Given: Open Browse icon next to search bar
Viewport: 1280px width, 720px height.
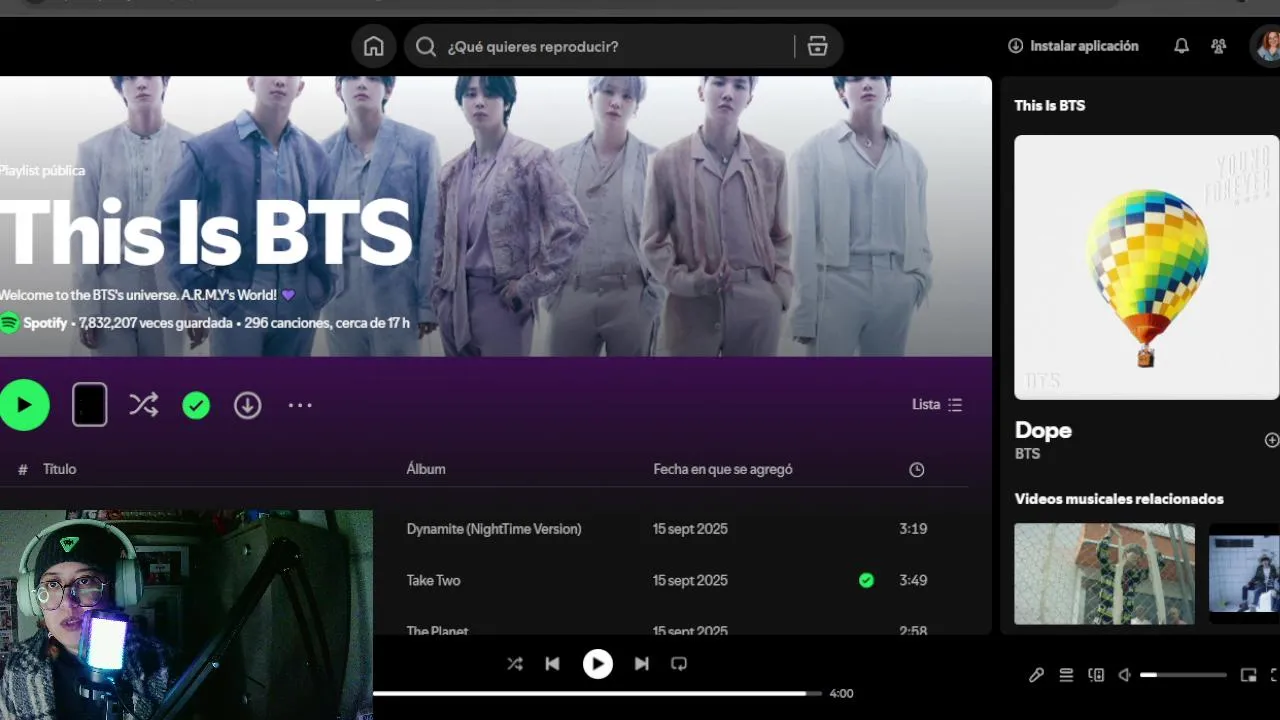Looking at the screenshot, I should tap(817, 46).
